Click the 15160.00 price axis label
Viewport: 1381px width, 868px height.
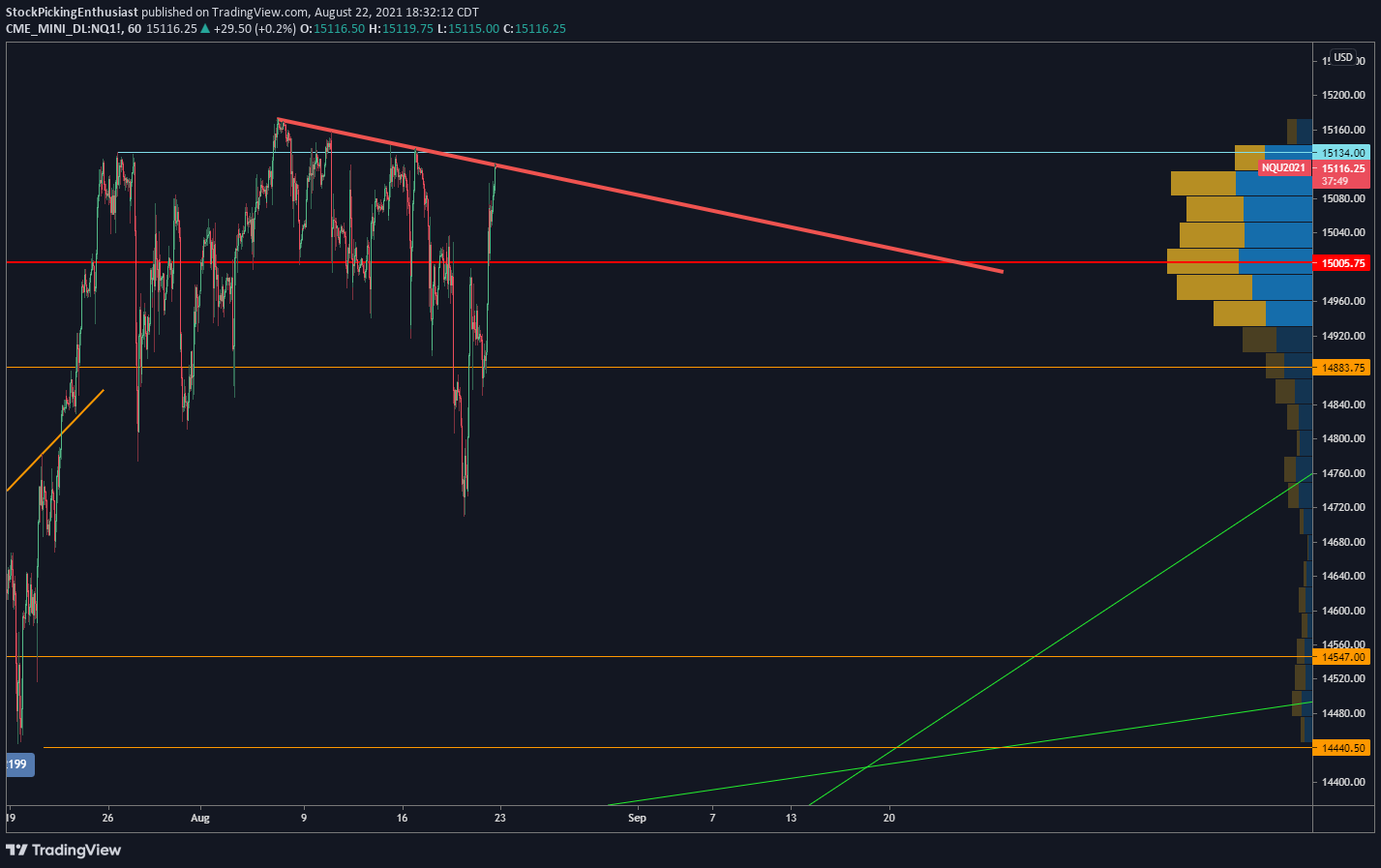click(1344, 130)
